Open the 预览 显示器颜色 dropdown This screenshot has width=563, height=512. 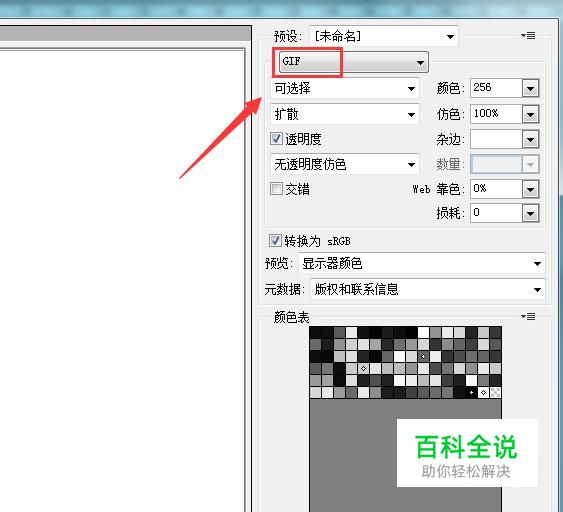[x=422, y=263]
